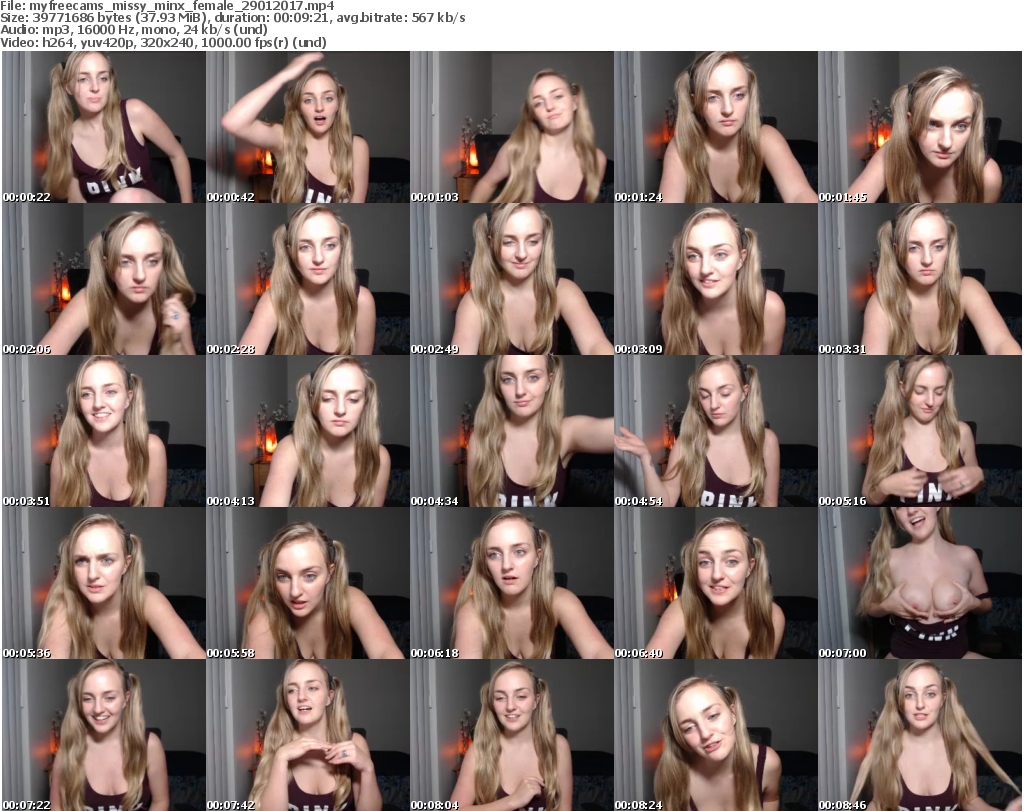Click the thumbnail labeled 00:07:22
Screen dimensions: 1024x811
click(103, 735)
